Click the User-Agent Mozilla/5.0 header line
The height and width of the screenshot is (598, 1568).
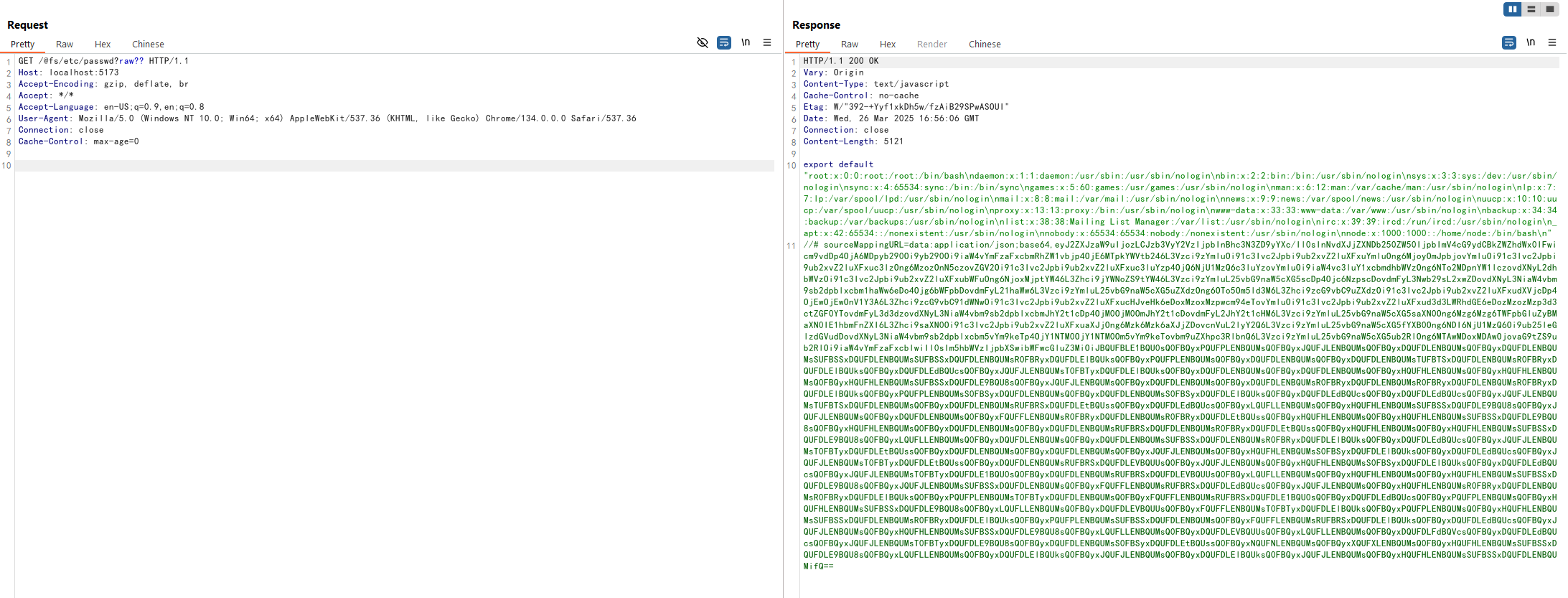[x=327, y=118]
